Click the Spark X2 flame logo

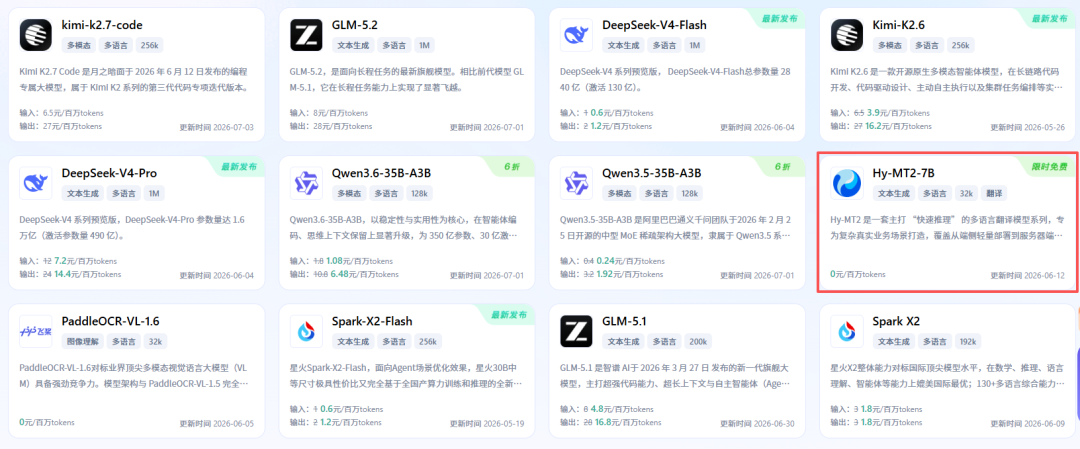click(847, 331)
